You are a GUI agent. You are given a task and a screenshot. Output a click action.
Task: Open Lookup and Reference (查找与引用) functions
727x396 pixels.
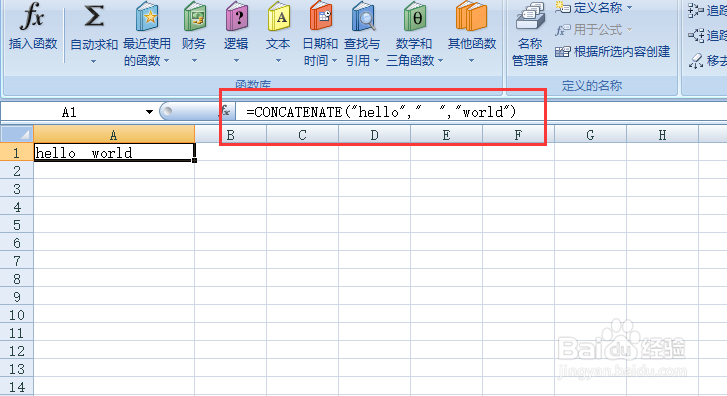362,33
